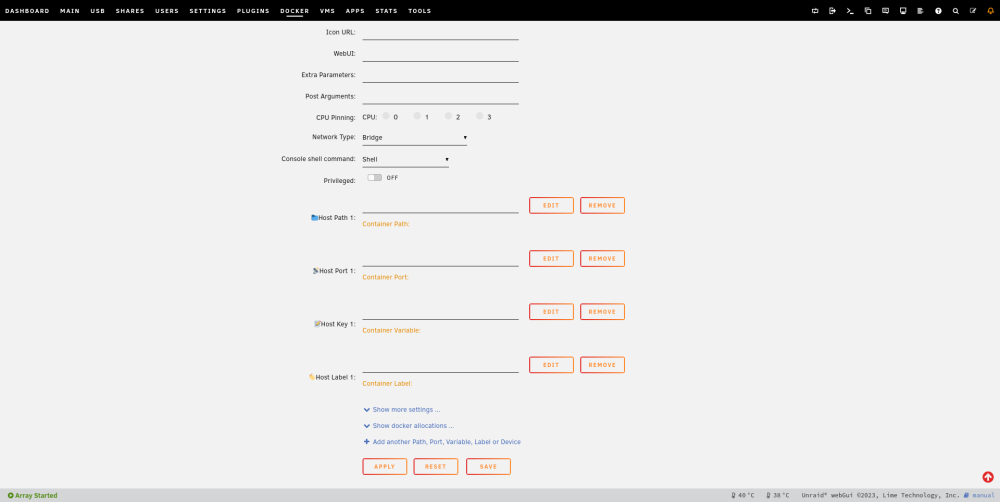The height and width of the screenshot is (502, 1000).
Task: Click the manual book icon in footer
Action: point(967,495)
